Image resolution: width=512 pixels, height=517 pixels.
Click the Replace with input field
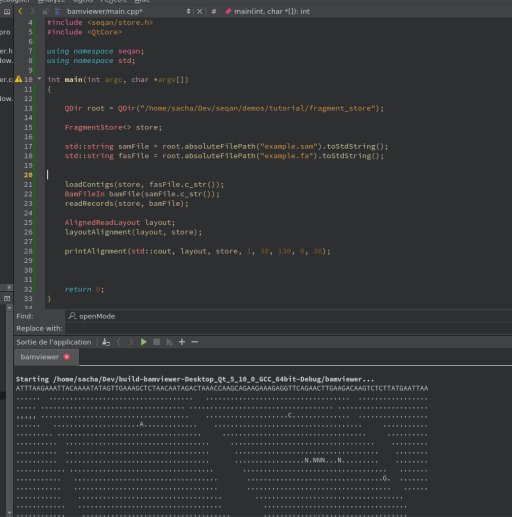[x=288, y=328]
